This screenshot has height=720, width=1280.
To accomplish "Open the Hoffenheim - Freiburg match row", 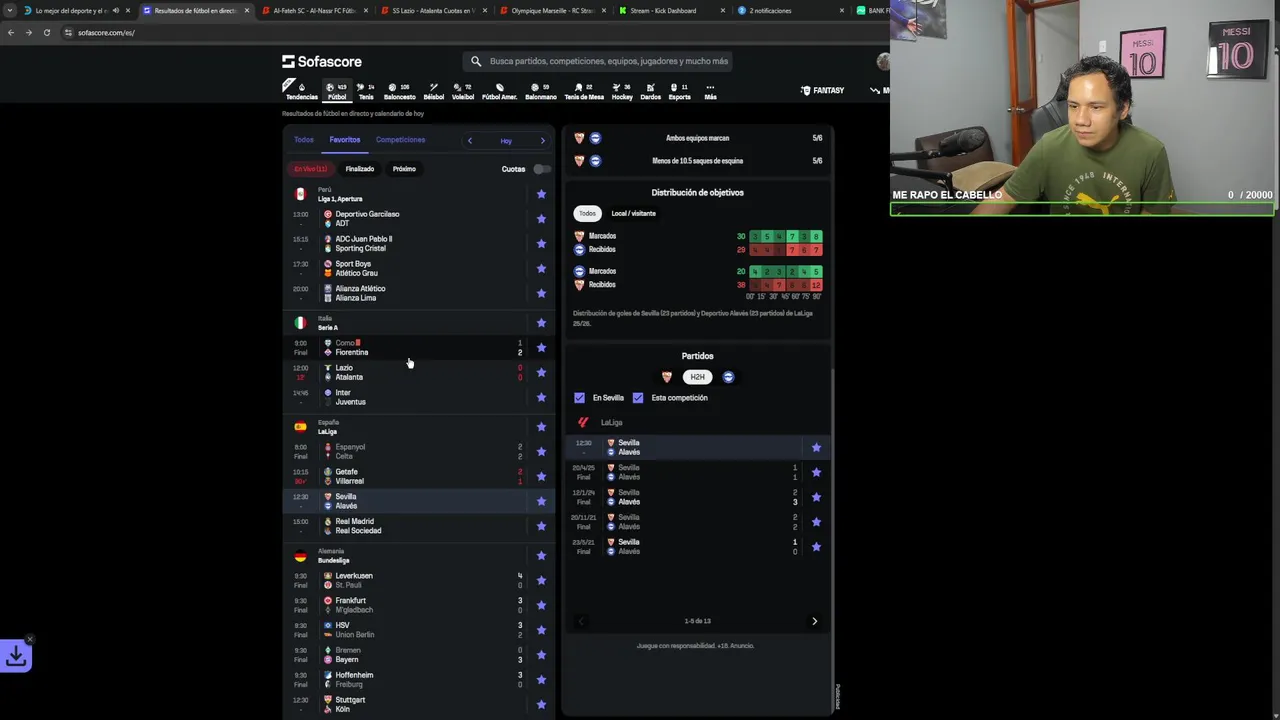I will [x=418, y=679].
